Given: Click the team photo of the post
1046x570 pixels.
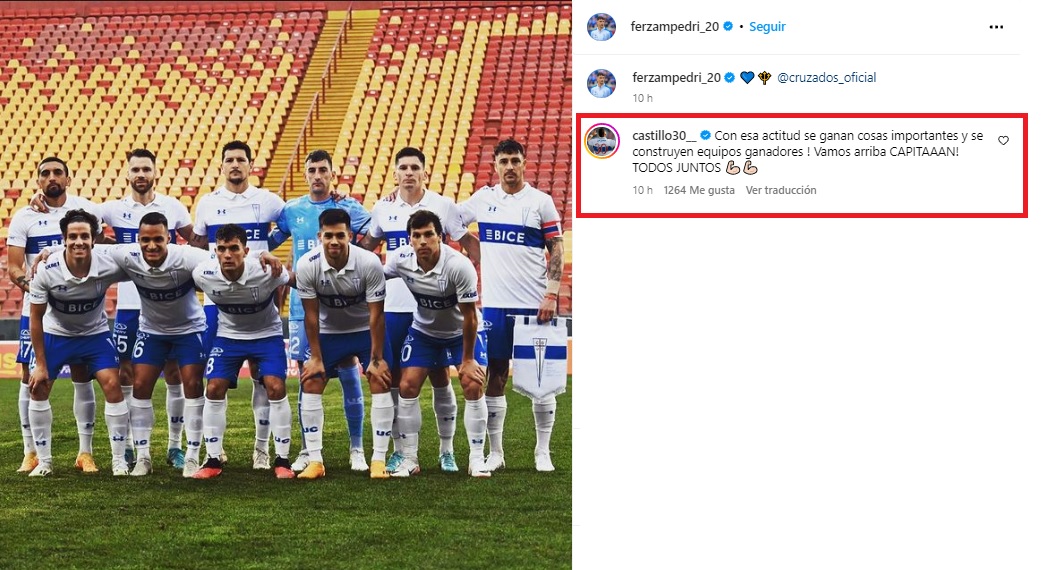Looking at the screenshot, I should [x=286, y=285].
